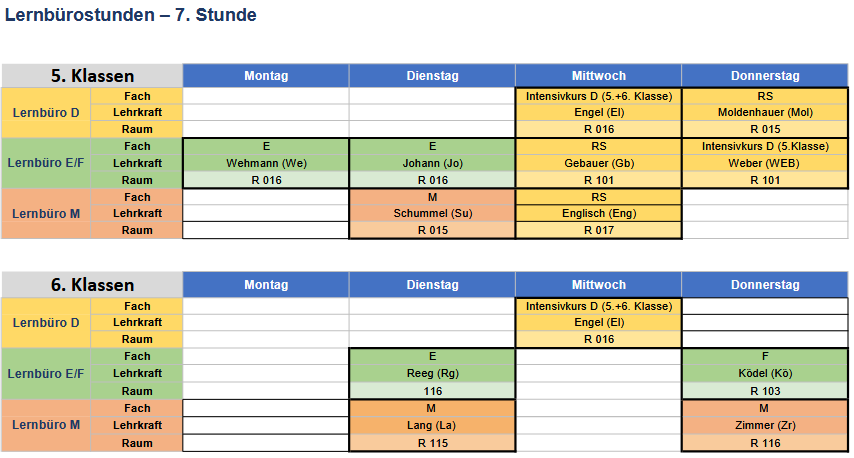Screen dimensions: 854x458
Task: Select the Schummel (Su) cell
Action: (432, 213)
